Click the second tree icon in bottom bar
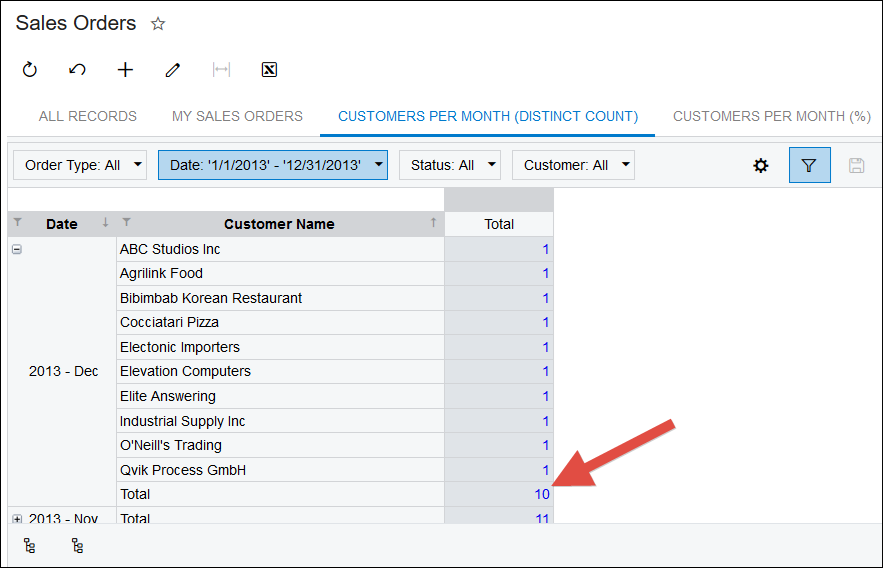The height and width of the screenshot is (568, 883). pyautogui.click(x=77, y=546)
